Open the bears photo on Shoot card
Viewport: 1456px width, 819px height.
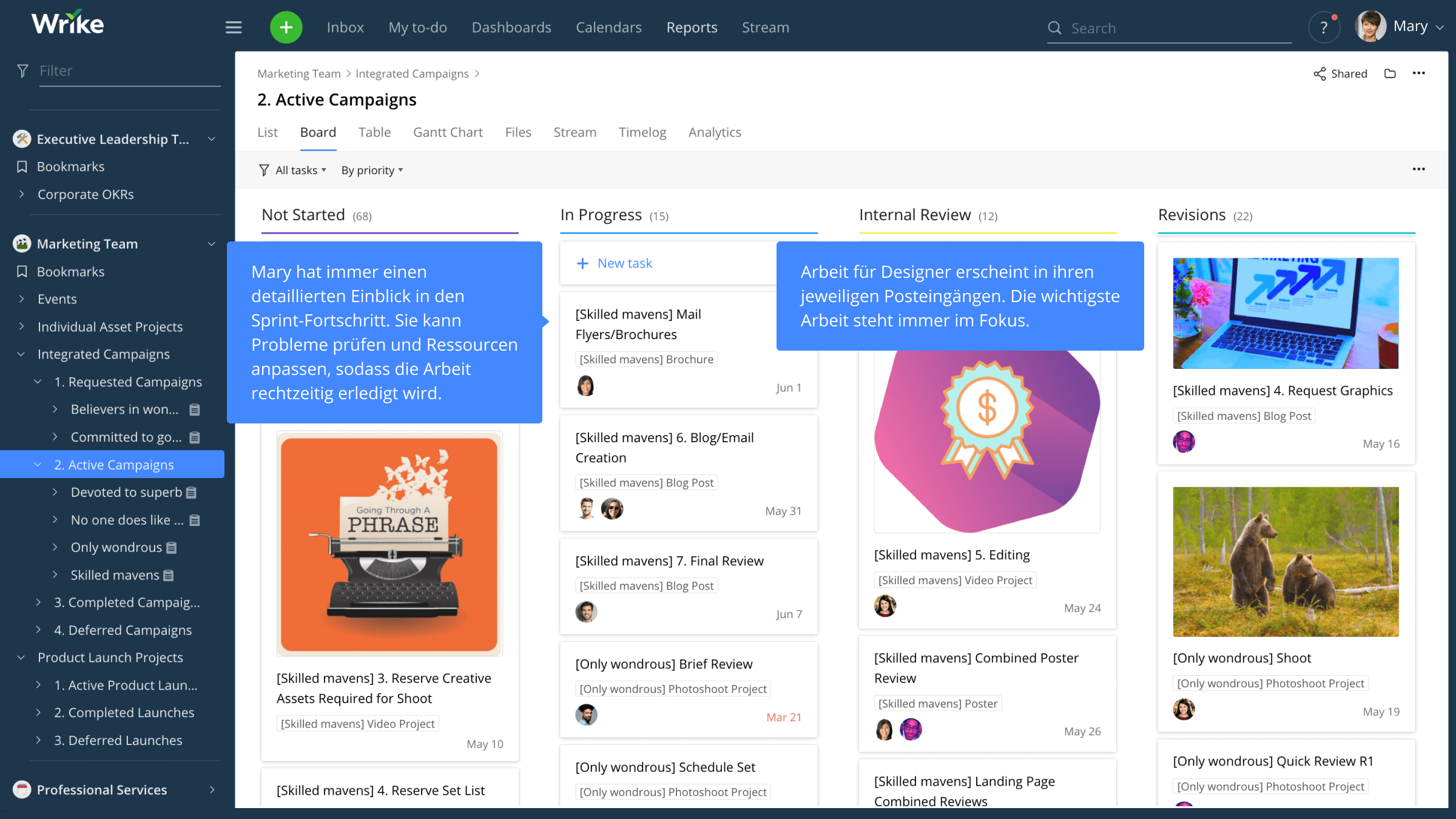pos(1286,561)
